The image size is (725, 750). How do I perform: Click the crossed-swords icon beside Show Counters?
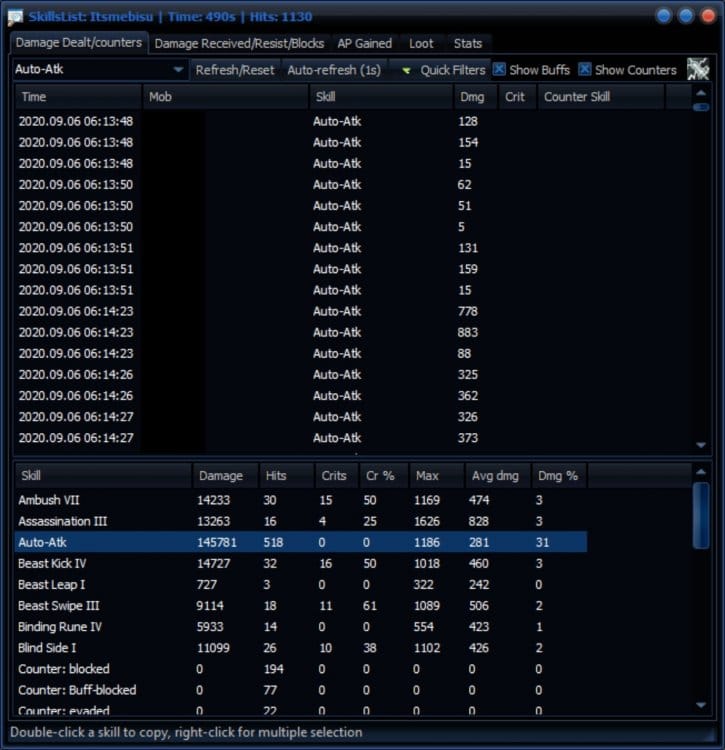[698, 69]
